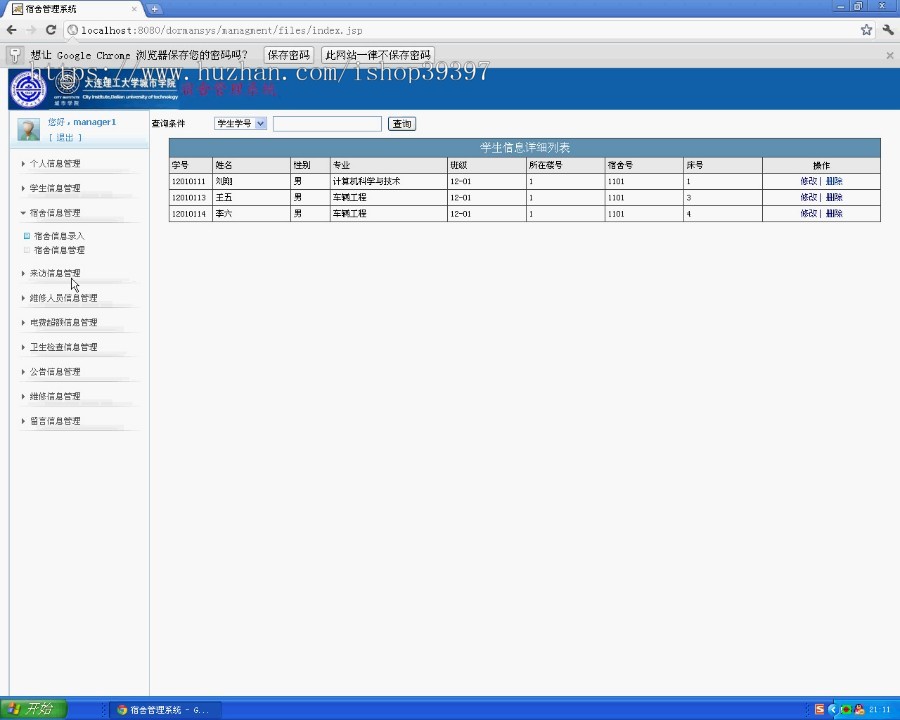Click the browser forward arrow
Screen dimensions: 900x720
[x=31, y=30]
